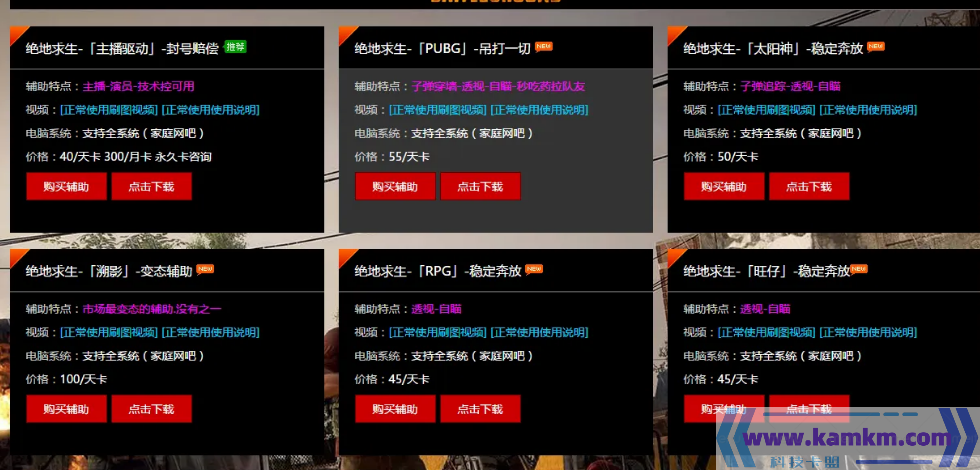Screen dimensions: 980x470
Task: Click price text 100/天卡
Action: pyautogui.click(x=83, y=379)
